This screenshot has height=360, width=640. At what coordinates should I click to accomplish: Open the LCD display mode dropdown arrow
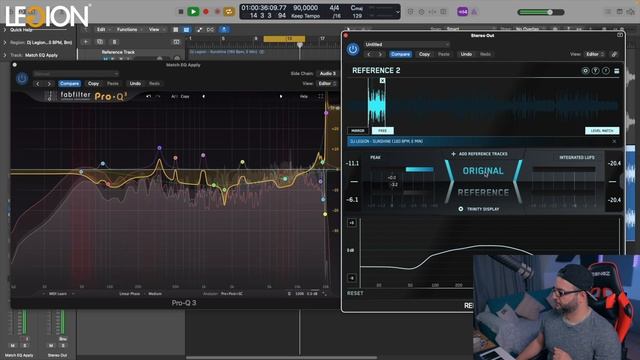pos(398,12)
